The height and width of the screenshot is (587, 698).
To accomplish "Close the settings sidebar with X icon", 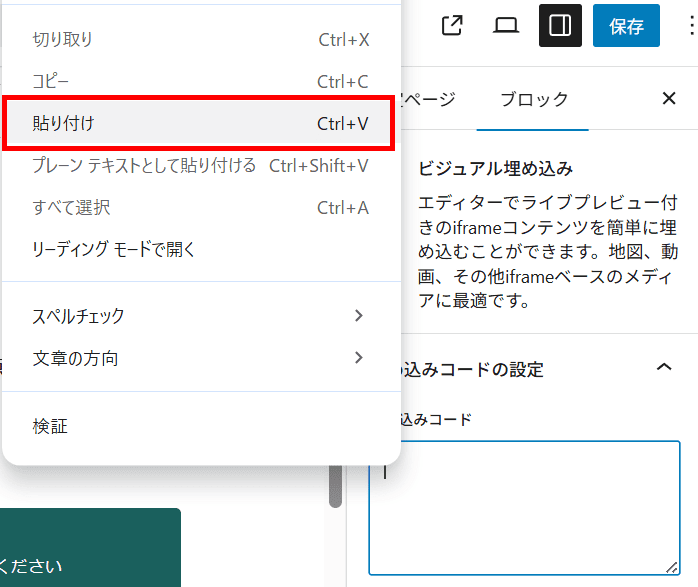I will click(x=669, y=98).
